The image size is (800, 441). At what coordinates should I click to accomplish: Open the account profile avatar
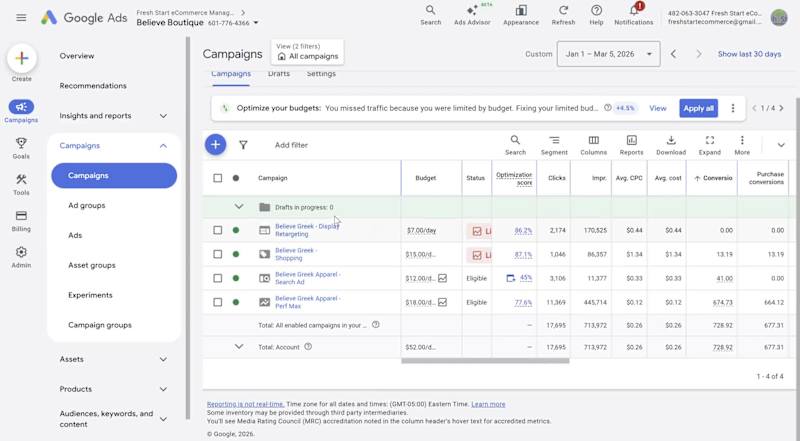pyautogui.click(x=779, y=17)
